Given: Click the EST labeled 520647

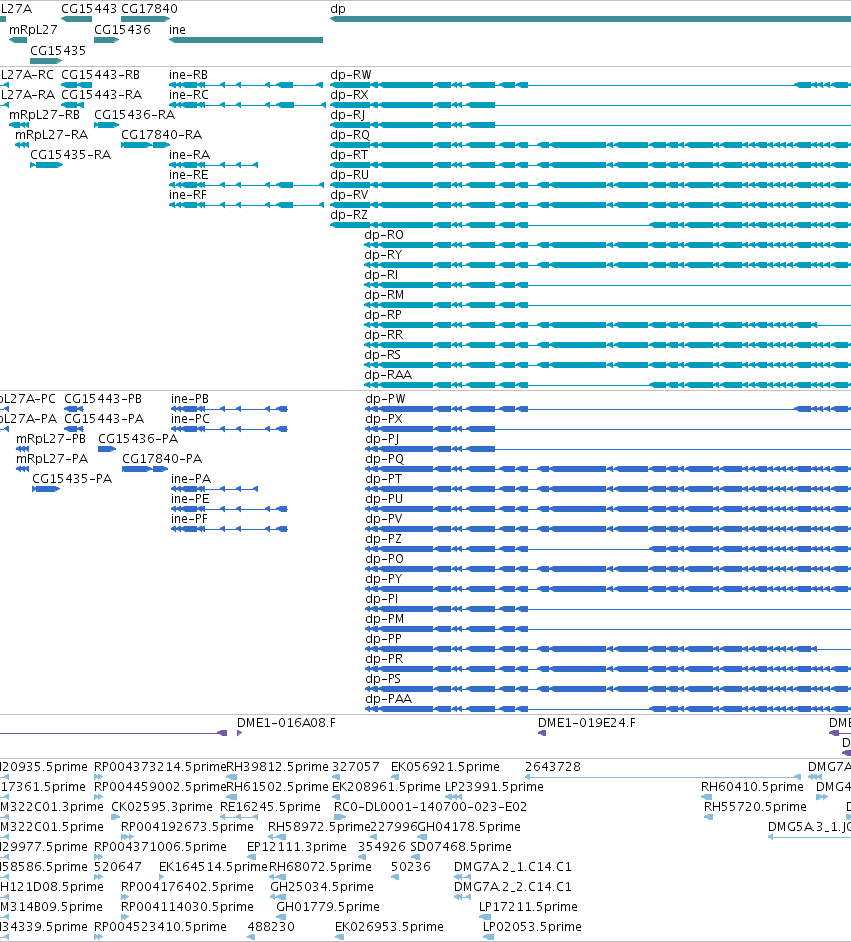Looking at the screenshot, I should pyautogui.click(x=118, y=866).
